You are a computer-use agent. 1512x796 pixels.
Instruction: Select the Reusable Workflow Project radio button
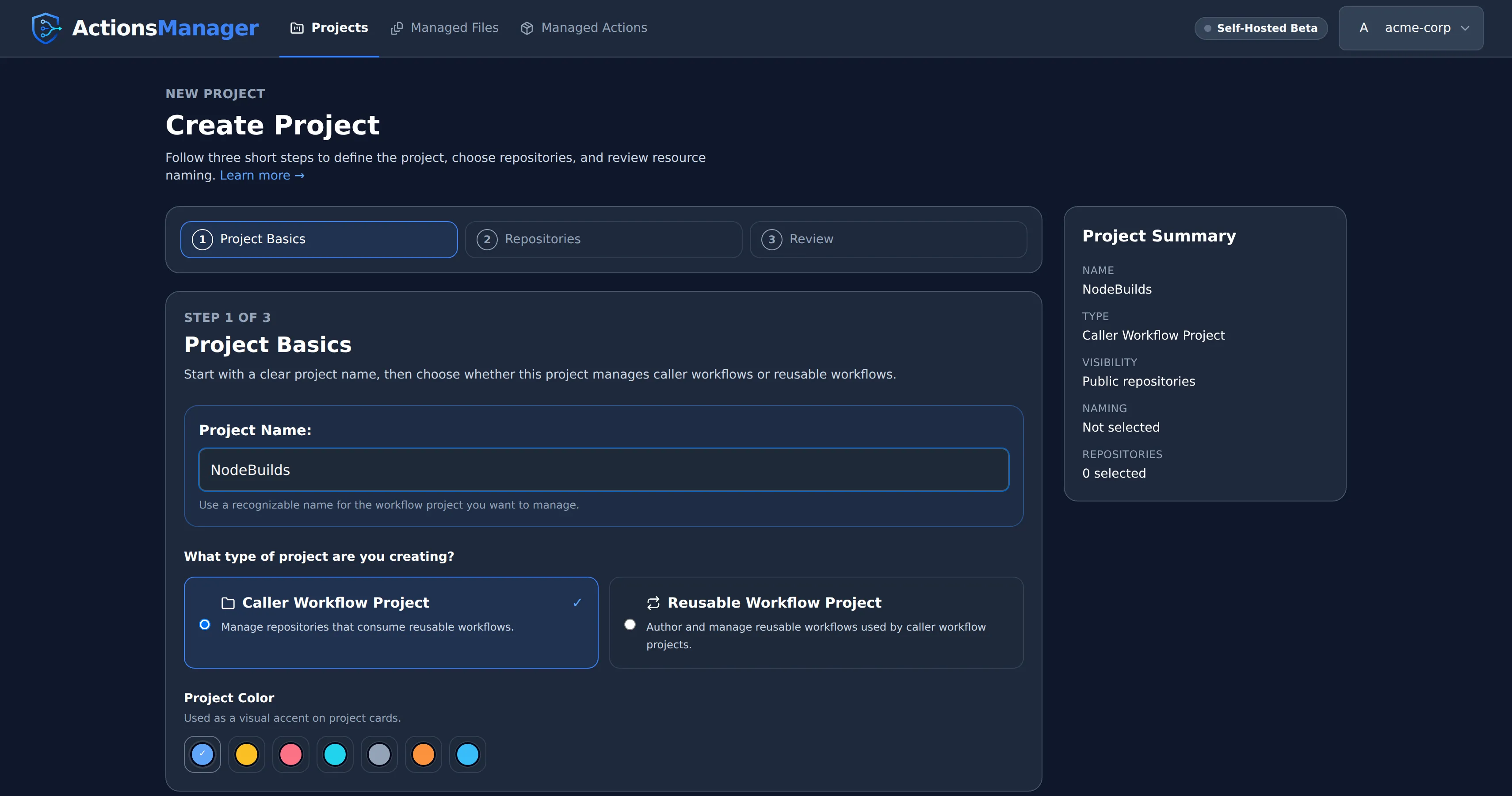pyautogui.click(x=630, y=624)
